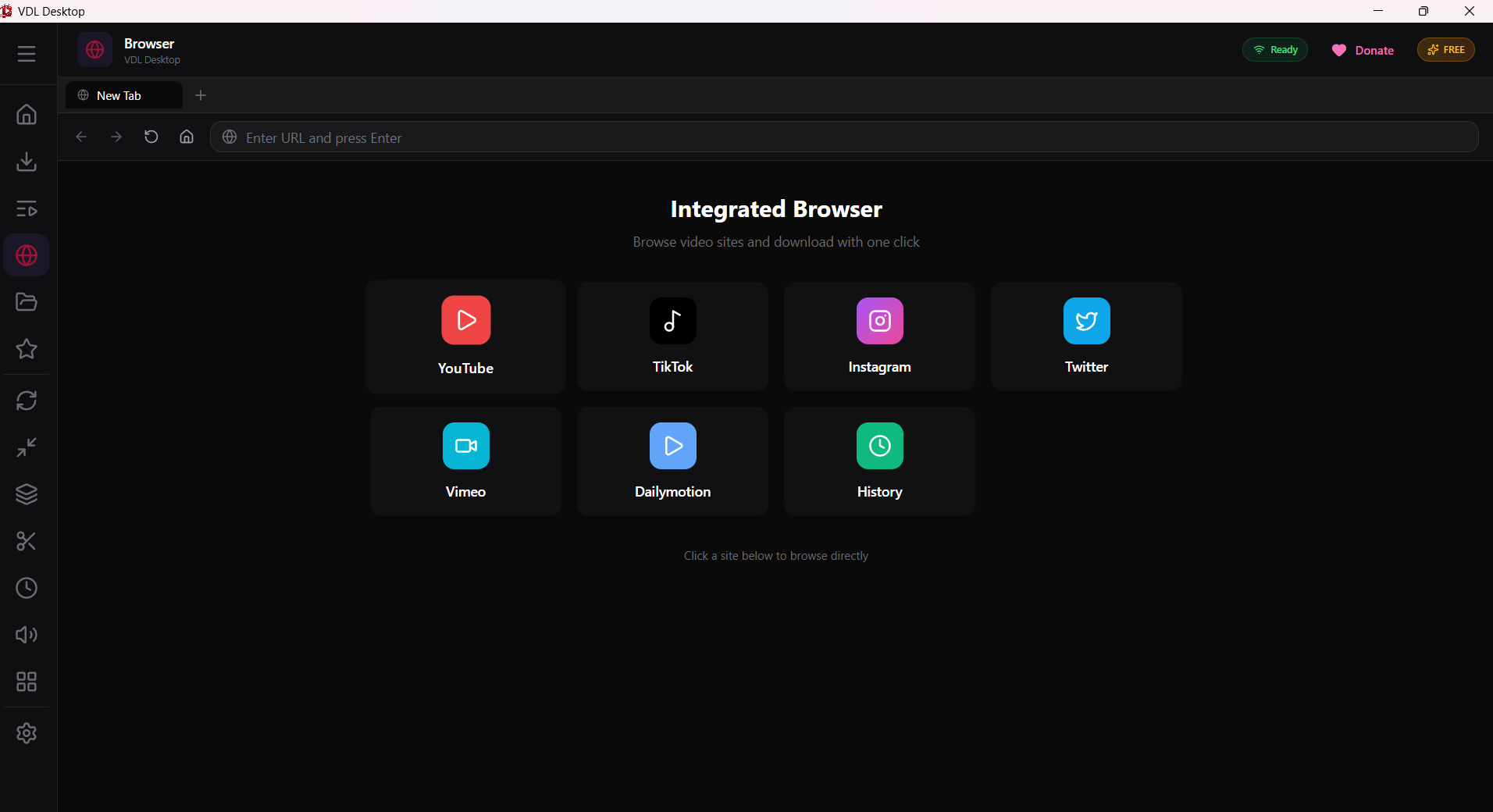The image size is (1493, 812).
Task: Click the Donate link
Action: click(x=1363, y=50)
